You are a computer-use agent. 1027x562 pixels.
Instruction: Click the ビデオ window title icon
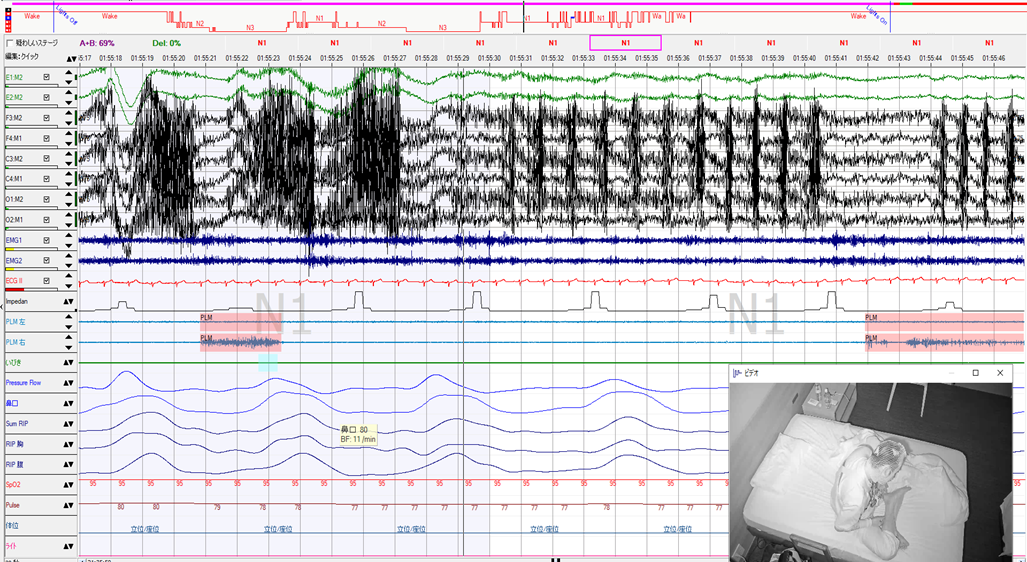pos(739,373)
